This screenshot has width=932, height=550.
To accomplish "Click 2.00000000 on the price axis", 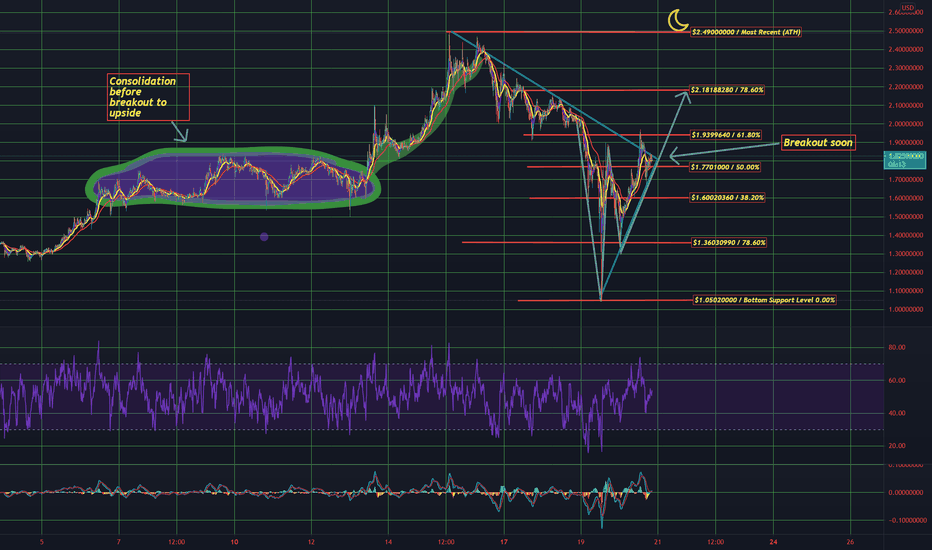I will [905, 124].
